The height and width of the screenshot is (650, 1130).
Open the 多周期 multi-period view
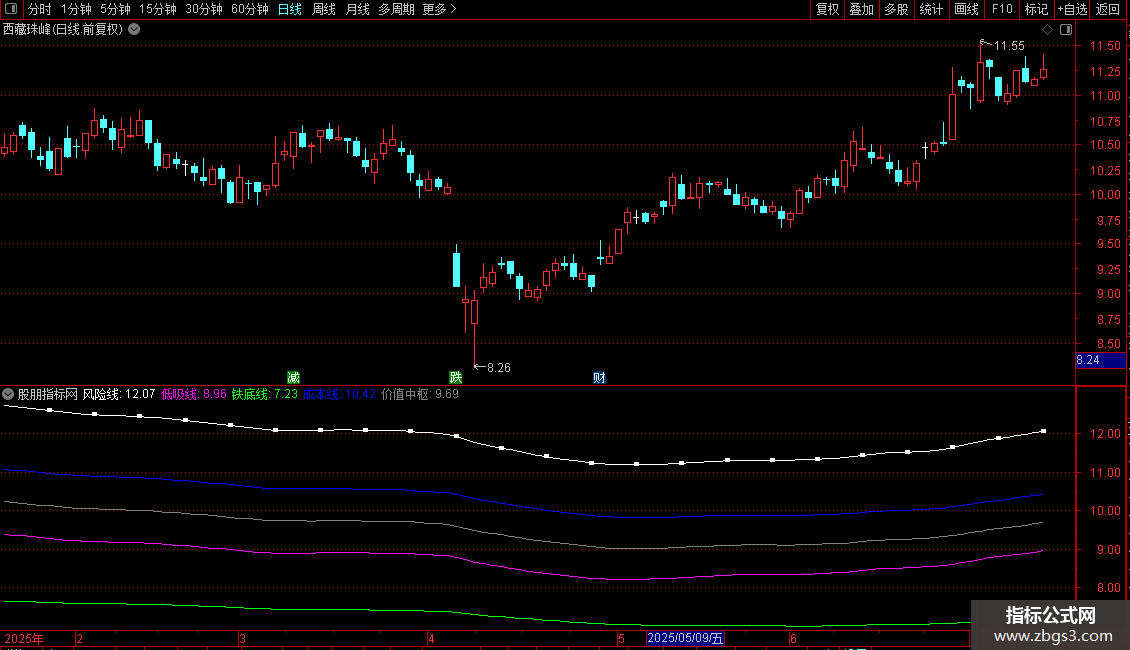[396, 9]
